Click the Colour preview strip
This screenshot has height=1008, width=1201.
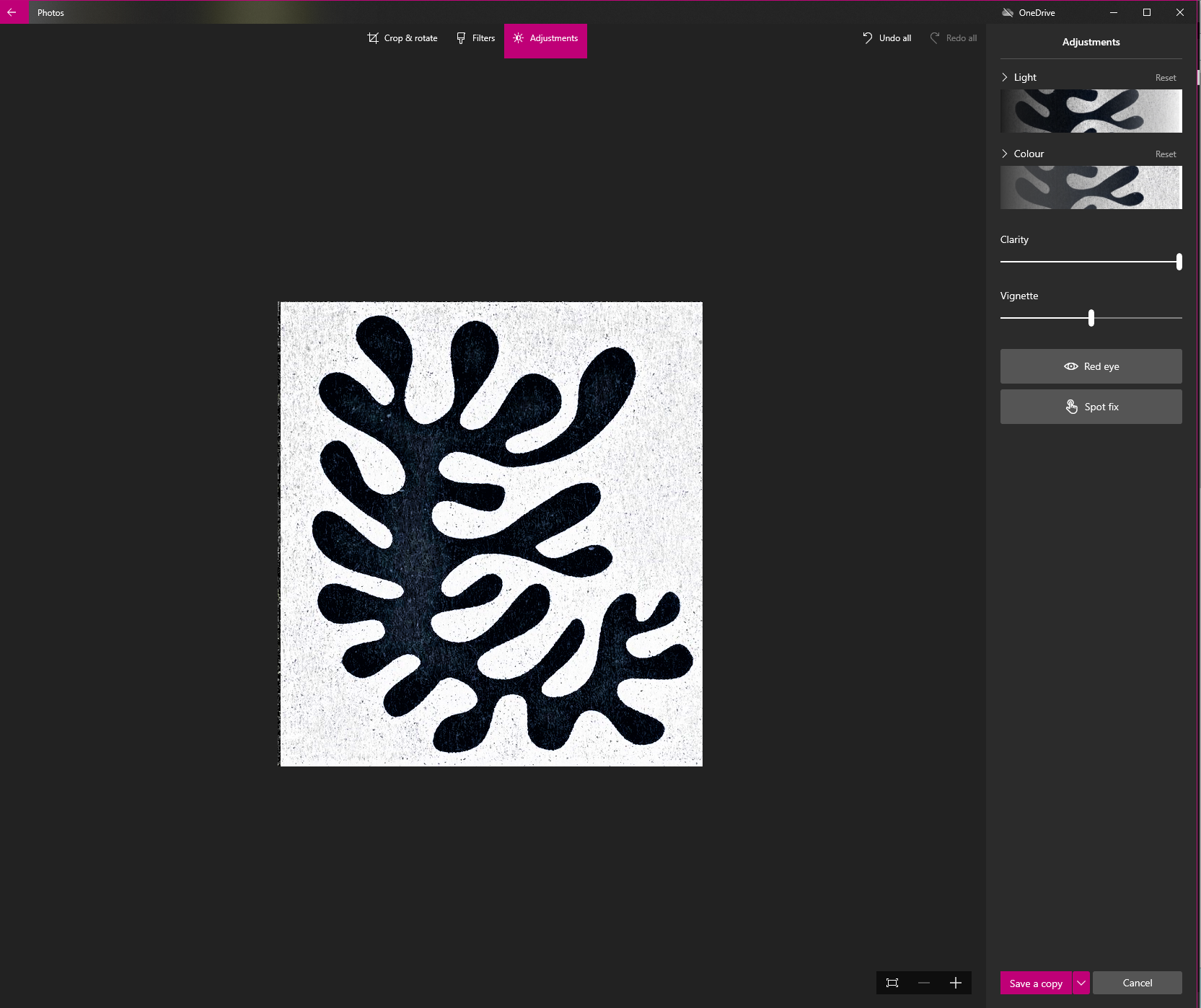[1091, 187]
